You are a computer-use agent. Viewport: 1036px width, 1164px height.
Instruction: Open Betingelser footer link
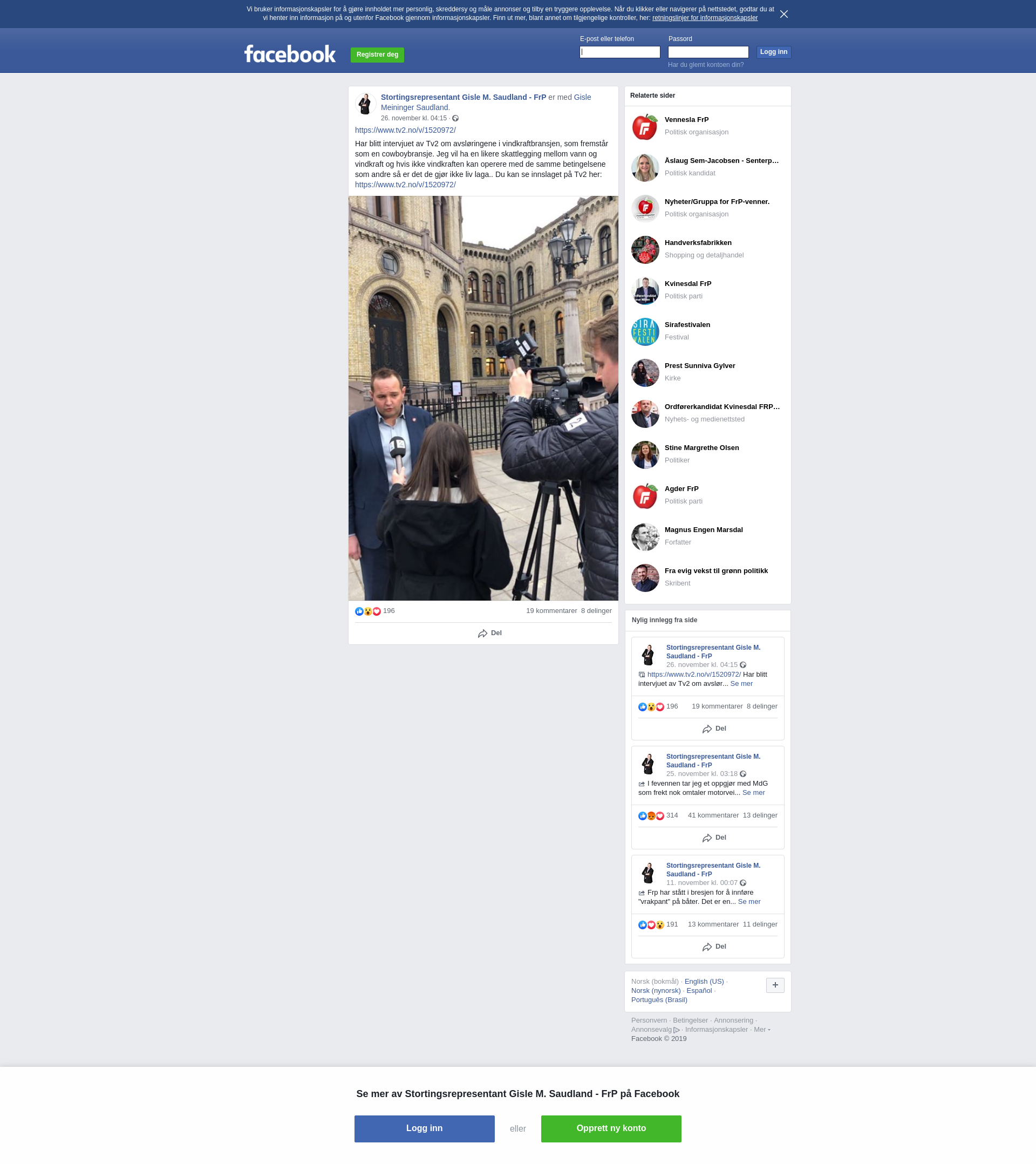click(690, 1020)
